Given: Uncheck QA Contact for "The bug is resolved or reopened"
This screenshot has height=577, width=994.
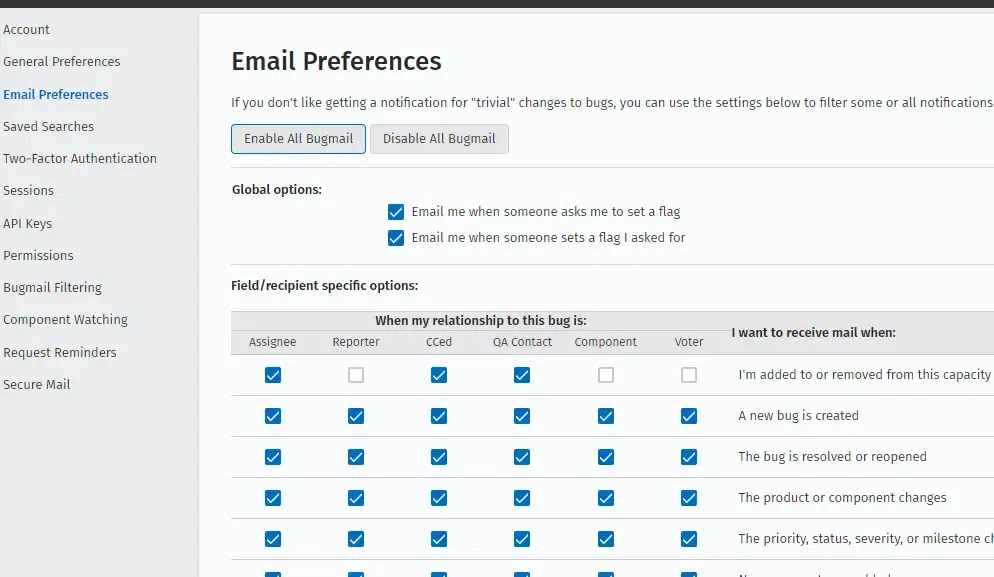Looking at the screenshot, I should 522,457.
